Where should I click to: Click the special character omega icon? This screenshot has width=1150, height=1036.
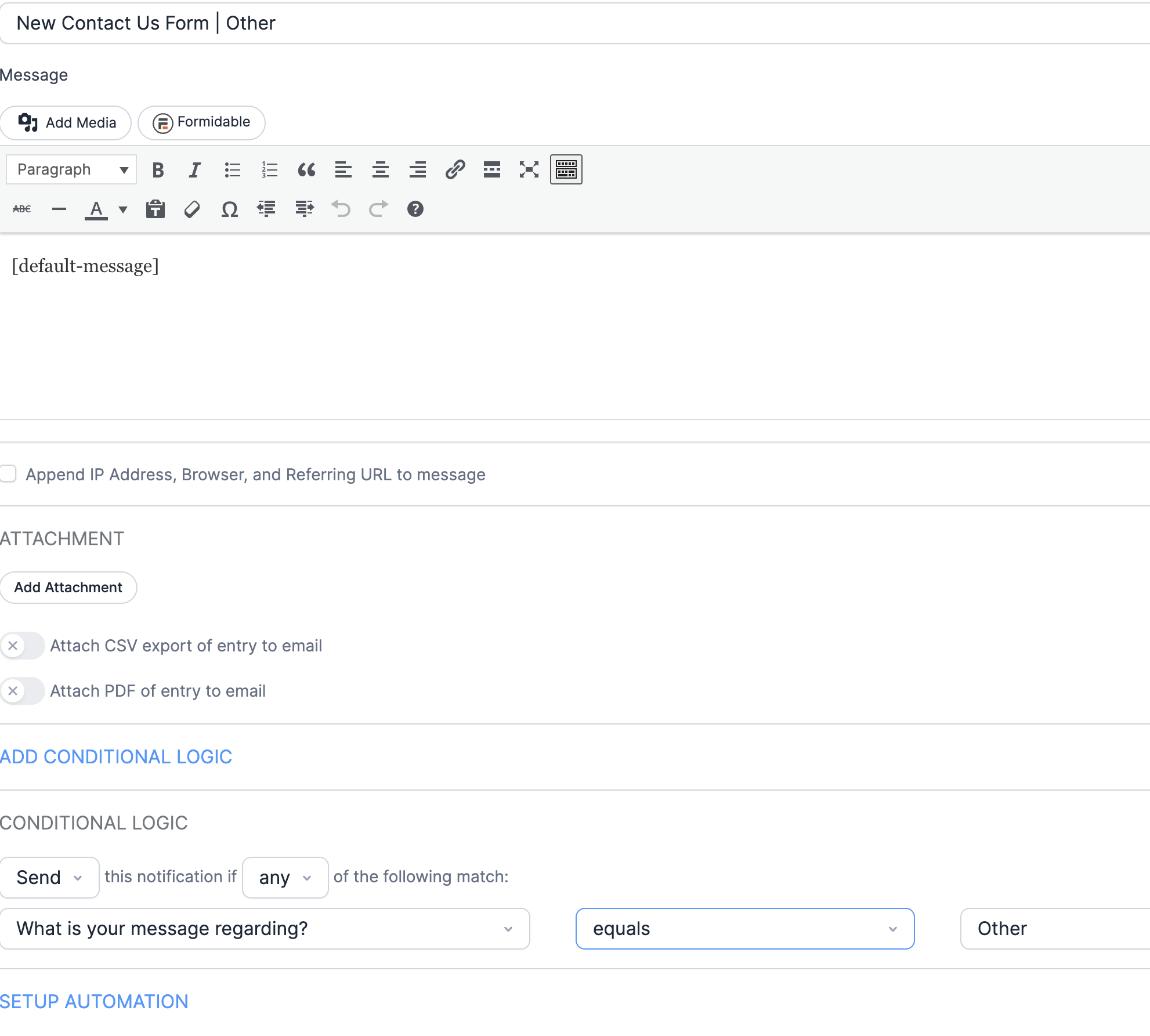230,209
